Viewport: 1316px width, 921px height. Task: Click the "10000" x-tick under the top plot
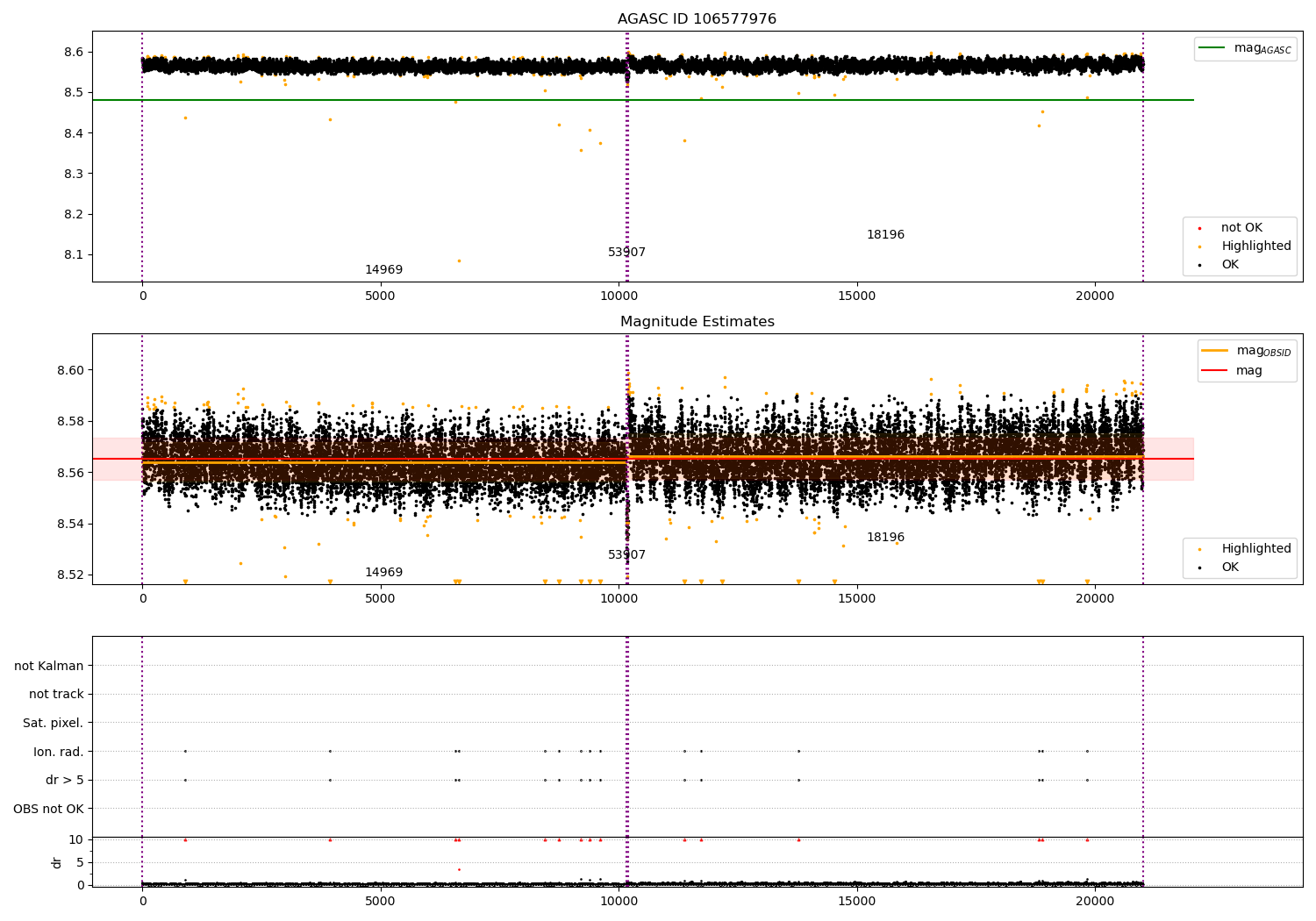(x=619, y=296)
